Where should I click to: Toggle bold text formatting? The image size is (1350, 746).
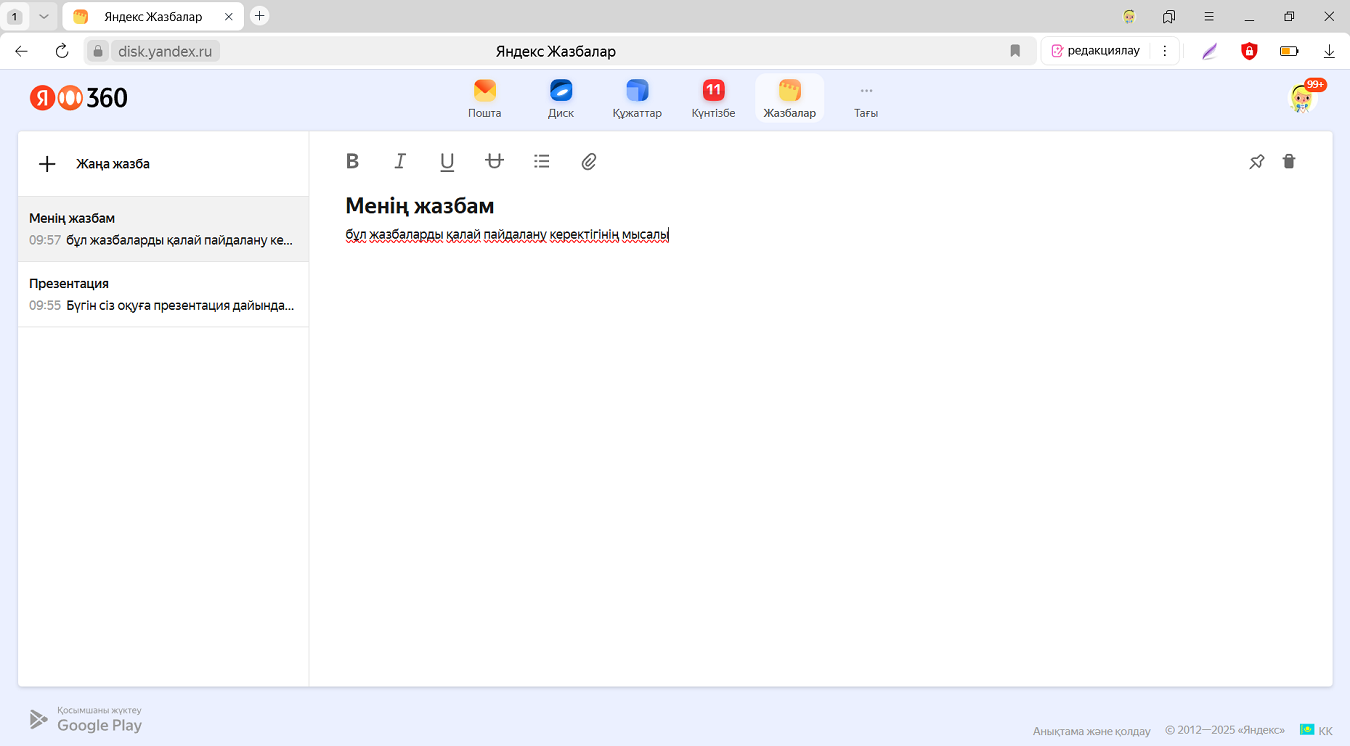[352, 161]
